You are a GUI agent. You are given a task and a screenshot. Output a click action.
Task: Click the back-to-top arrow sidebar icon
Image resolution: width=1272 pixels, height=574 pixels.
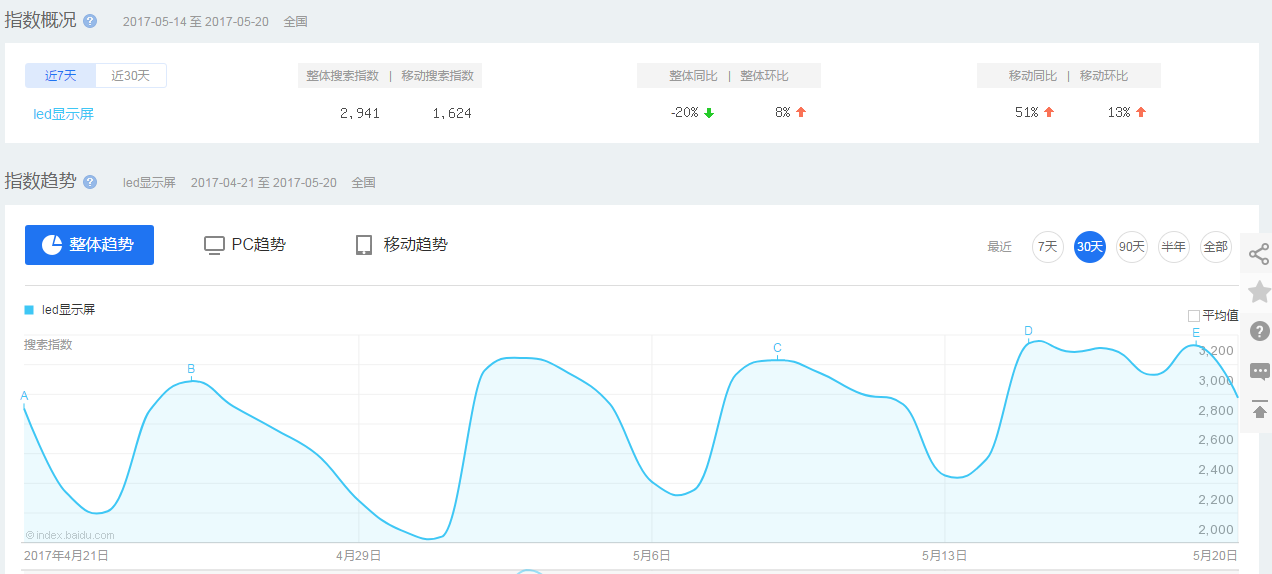point(1259,410)
